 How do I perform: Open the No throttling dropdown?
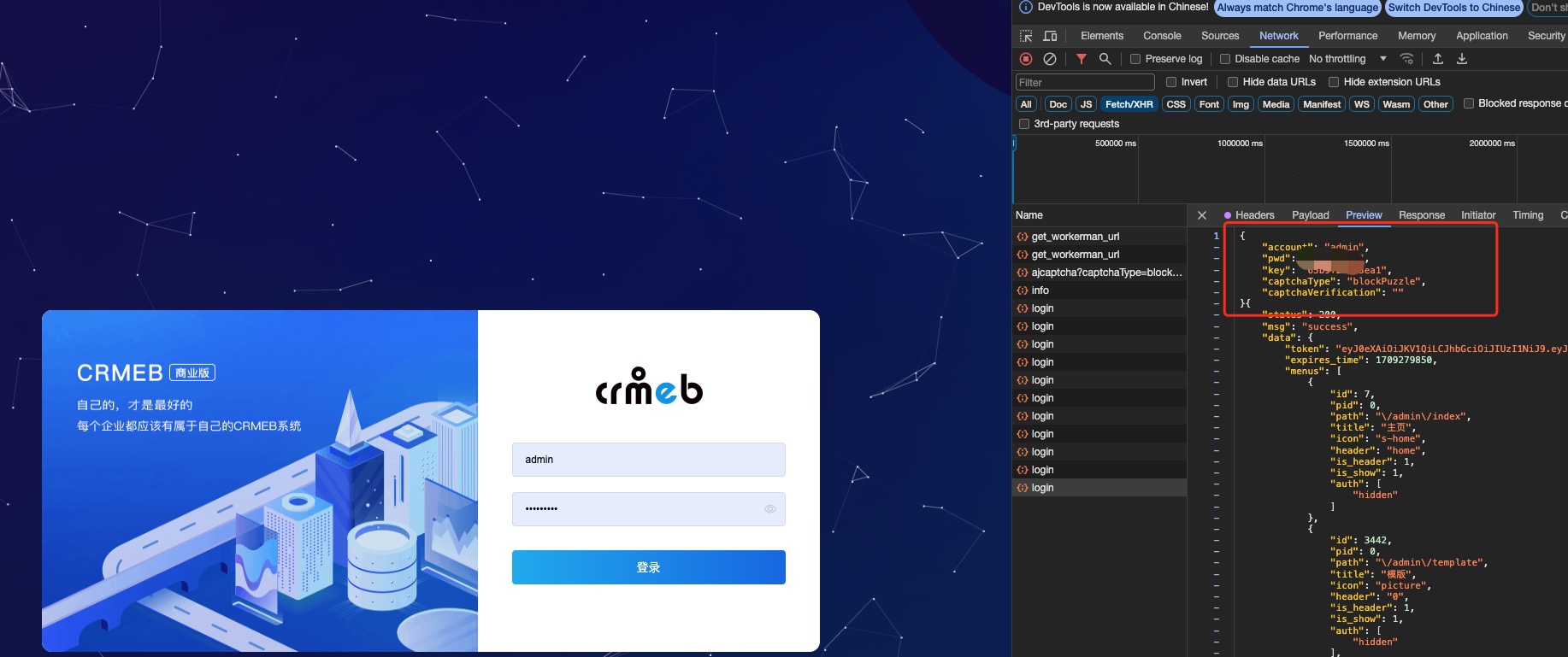tap(1347, 59)
